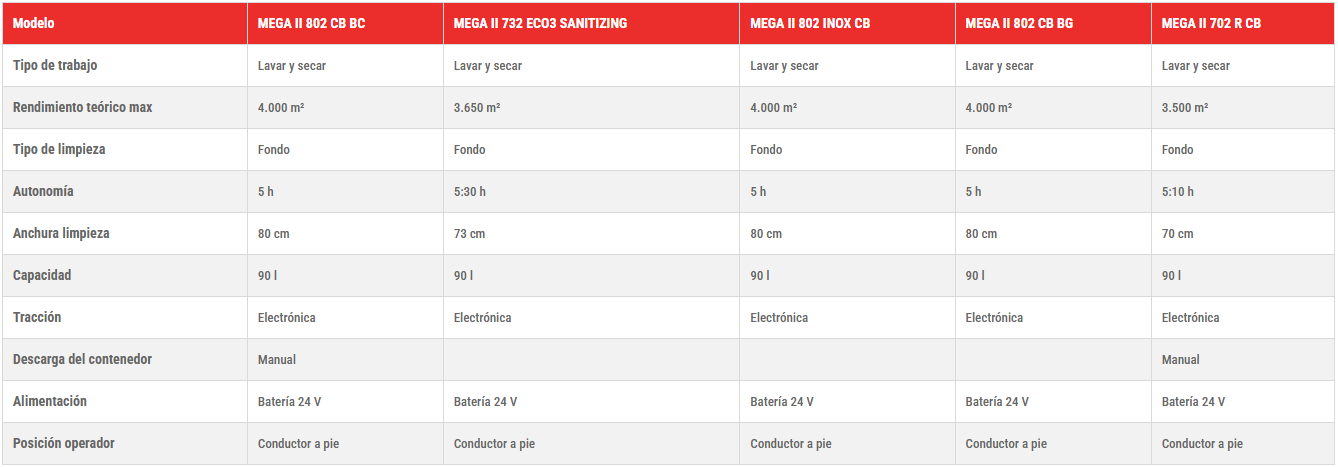
Task: Select the Descarga del contenedor row label
Action: [83, 359]
